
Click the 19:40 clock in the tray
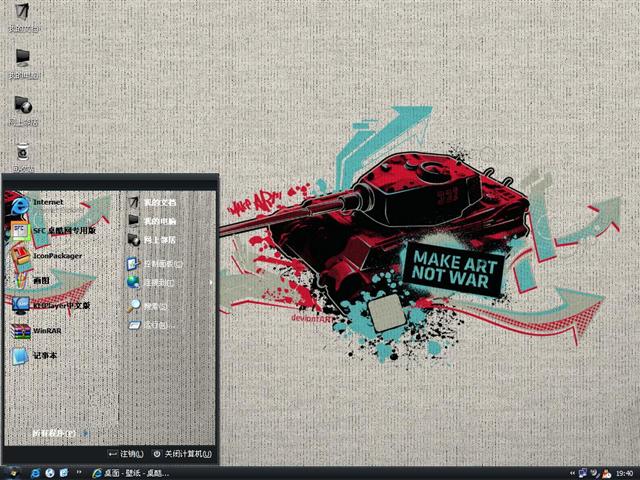coord(624,473)
